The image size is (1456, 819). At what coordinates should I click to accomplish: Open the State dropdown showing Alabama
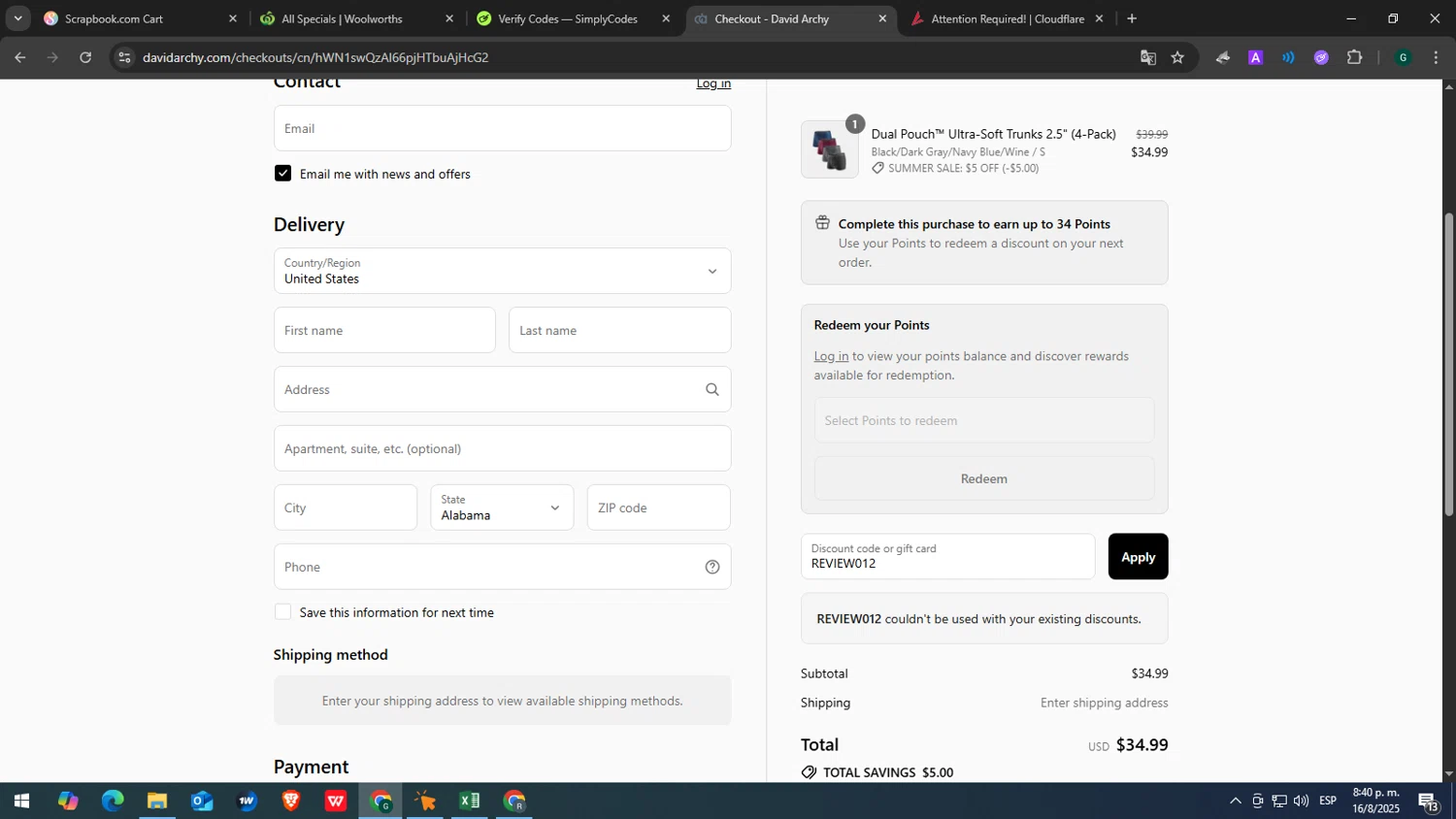coord(502,508)
